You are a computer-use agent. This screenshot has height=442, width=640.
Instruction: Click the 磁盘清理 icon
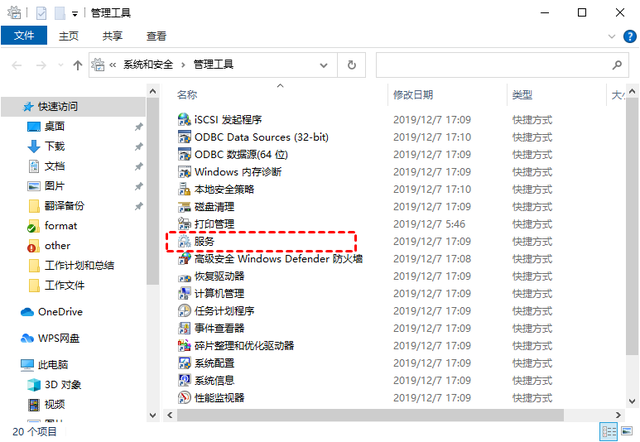point(184,207)
